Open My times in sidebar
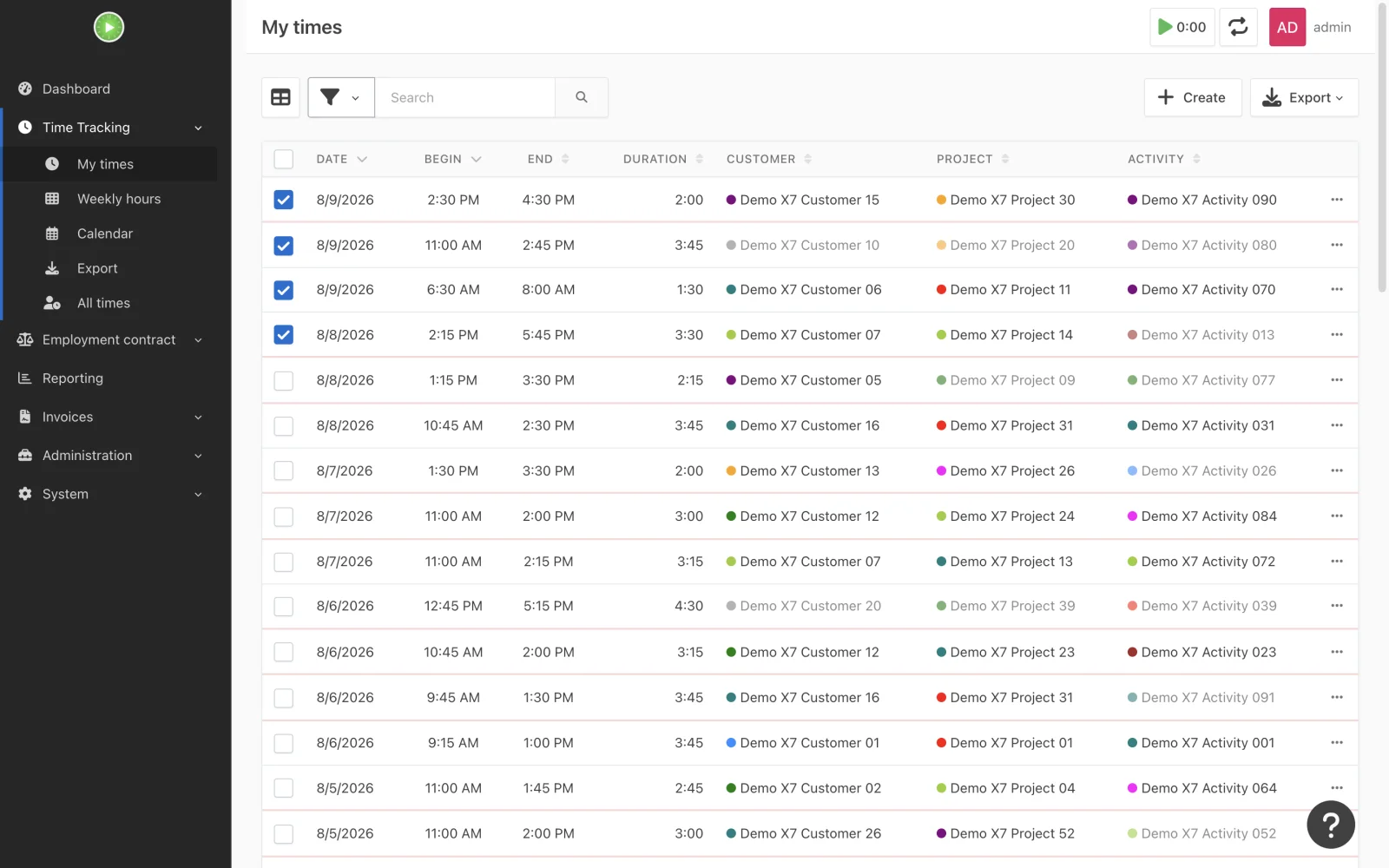The height and width of the screenshot is (868, 1389). 110,164
